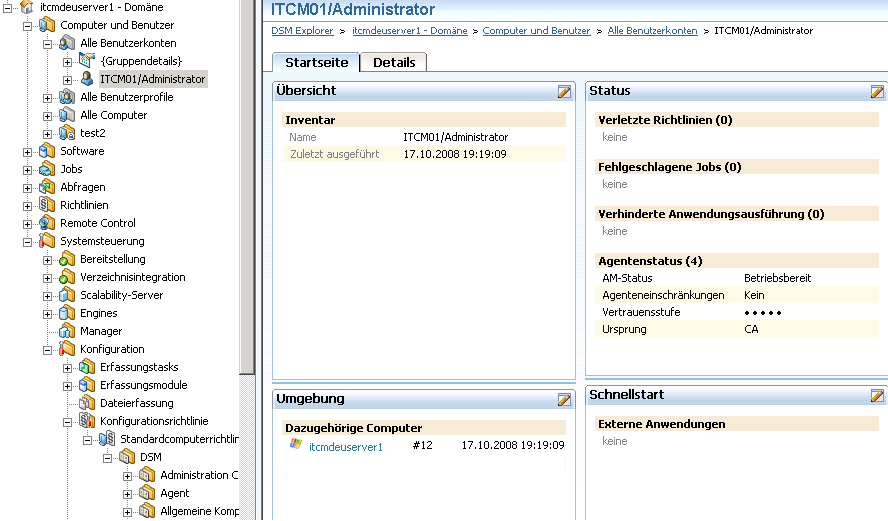Screen dimensions: 888x521
Task: Click the Dateierfassung icon
Action: click(x=87, y=403)
